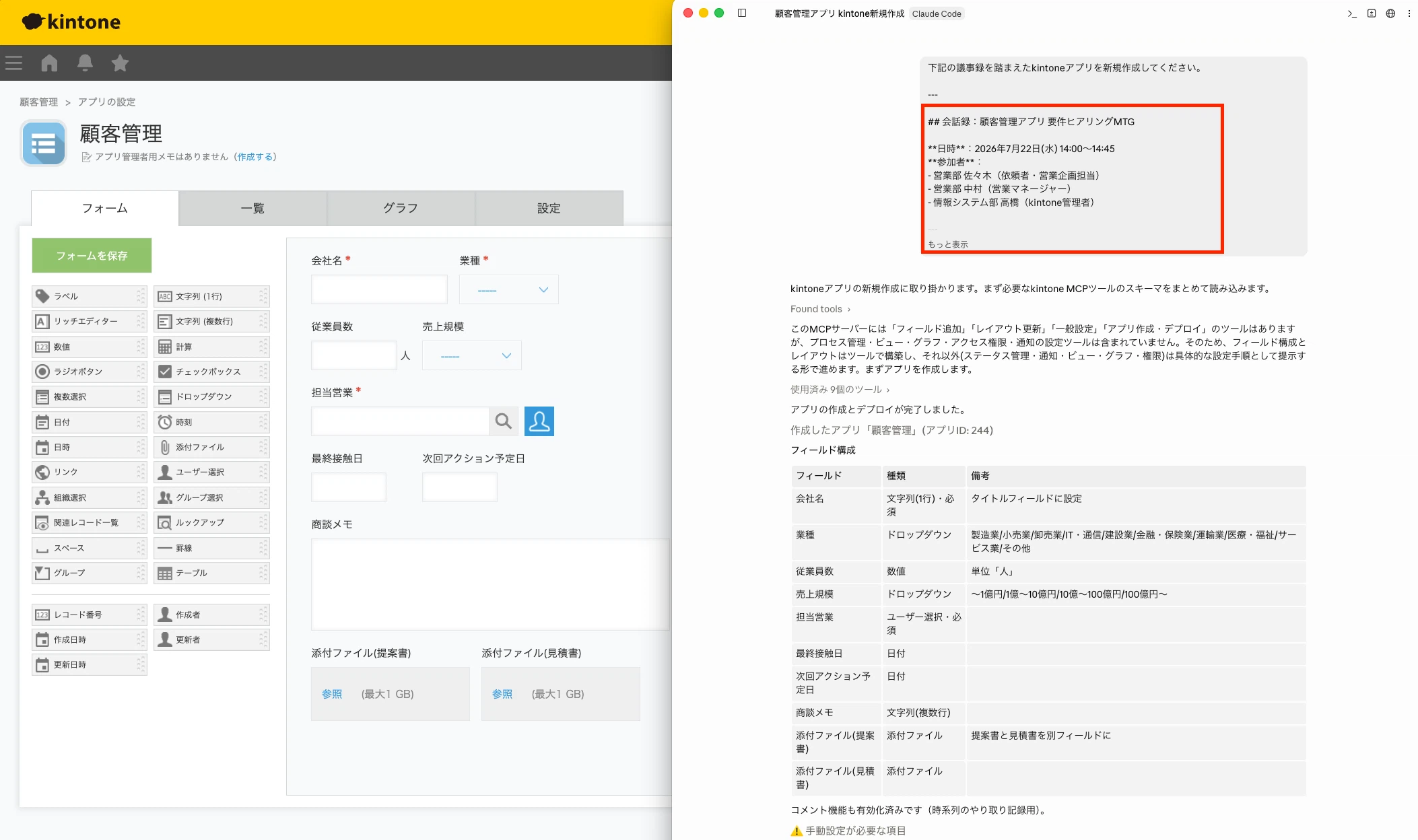This screenshot has width=1418, height=840.
Task: Select the テーブル field item
Action: [211, 573]
